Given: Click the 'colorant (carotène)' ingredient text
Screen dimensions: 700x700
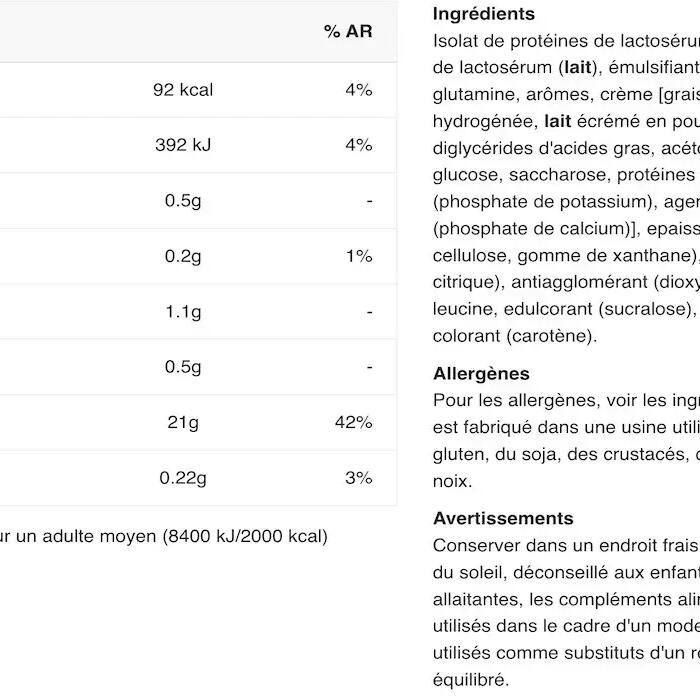Looking at the screenshot, I should pos(514,336).
